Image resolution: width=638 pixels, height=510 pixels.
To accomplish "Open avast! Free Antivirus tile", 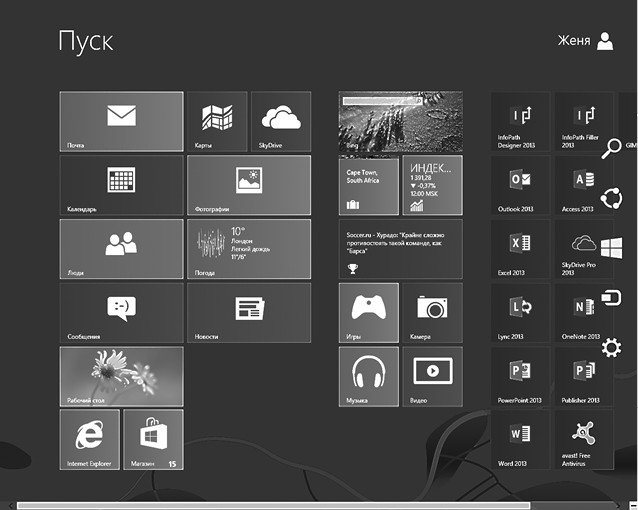I will 583,439.
